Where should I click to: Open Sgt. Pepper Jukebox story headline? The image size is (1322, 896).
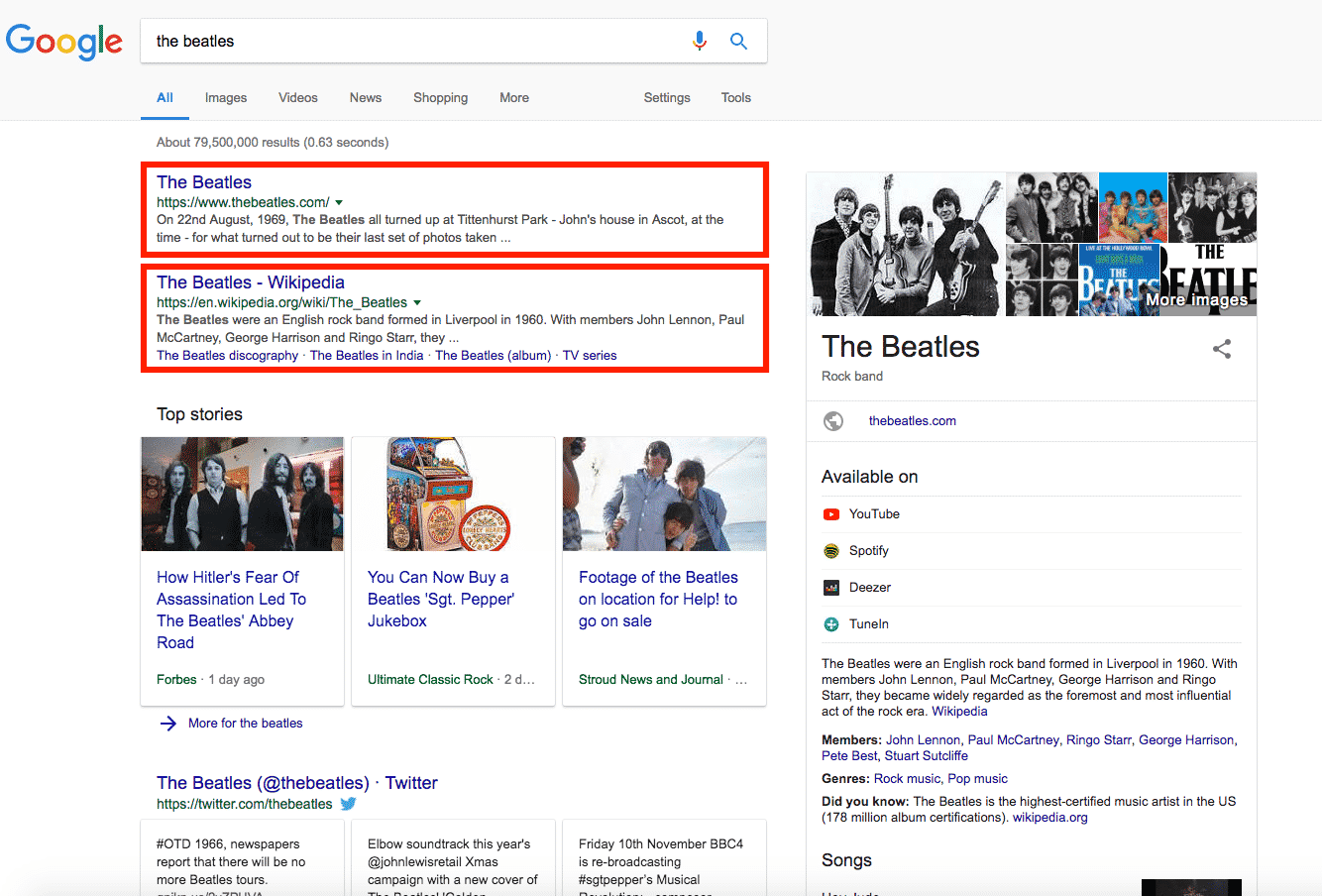click(x=441, y=599)
